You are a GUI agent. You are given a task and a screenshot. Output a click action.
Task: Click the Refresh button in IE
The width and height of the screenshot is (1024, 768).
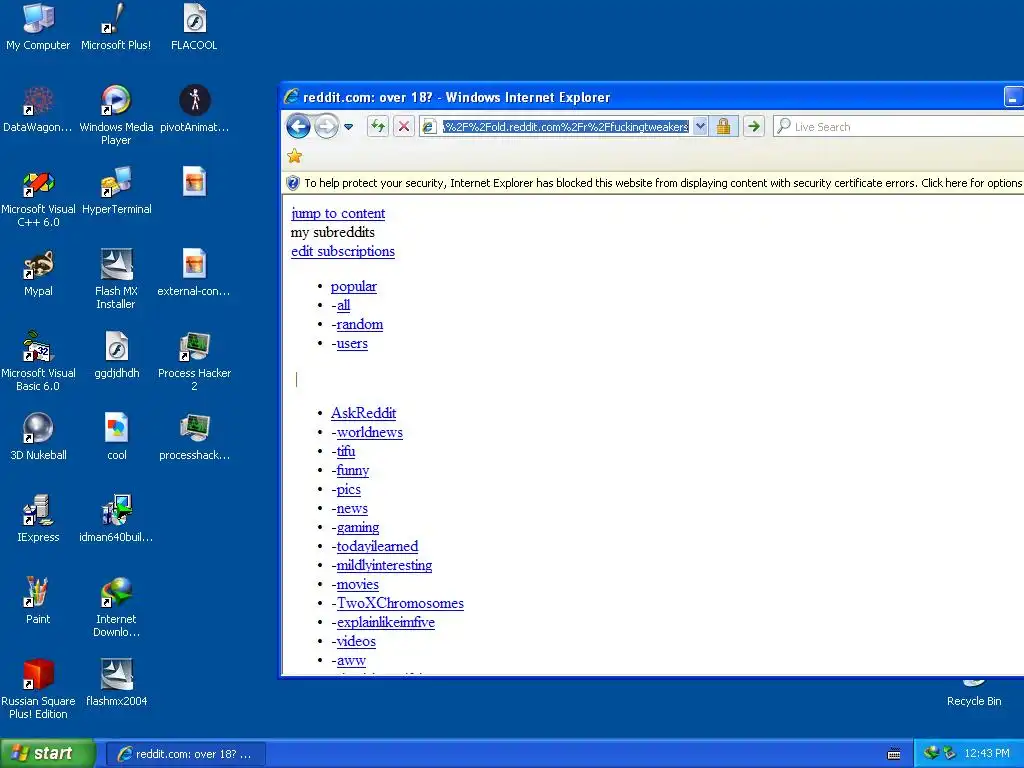click(x=377, y=126)
